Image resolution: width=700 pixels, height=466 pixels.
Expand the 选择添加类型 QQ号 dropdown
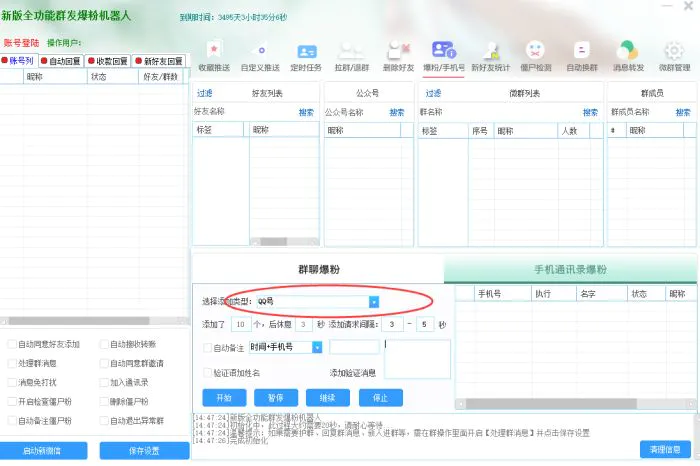[374, 302]
